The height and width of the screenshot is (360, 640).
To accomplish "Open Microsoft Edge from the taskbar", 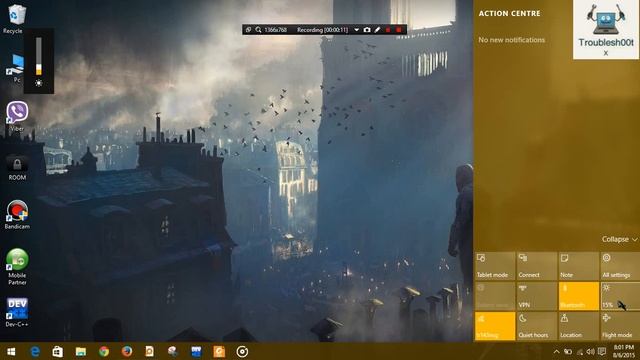I will point(35,351).
